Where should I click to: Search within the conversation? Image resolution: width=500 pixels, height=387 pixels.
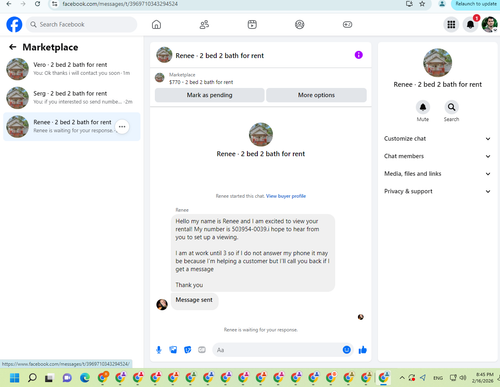point(451,107)
